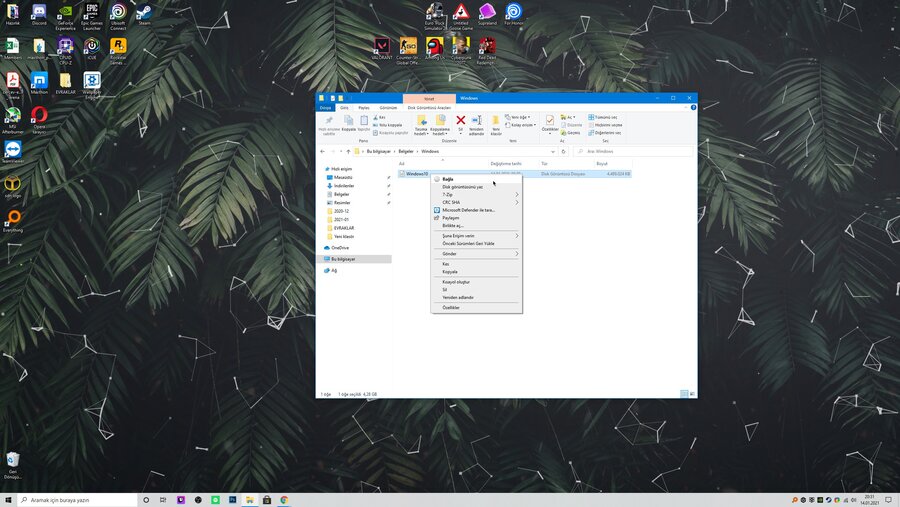This screenshot has width=900, height=507.
Task: Open the Taşıma hedefi dropdown
Action: coord(421,124)
